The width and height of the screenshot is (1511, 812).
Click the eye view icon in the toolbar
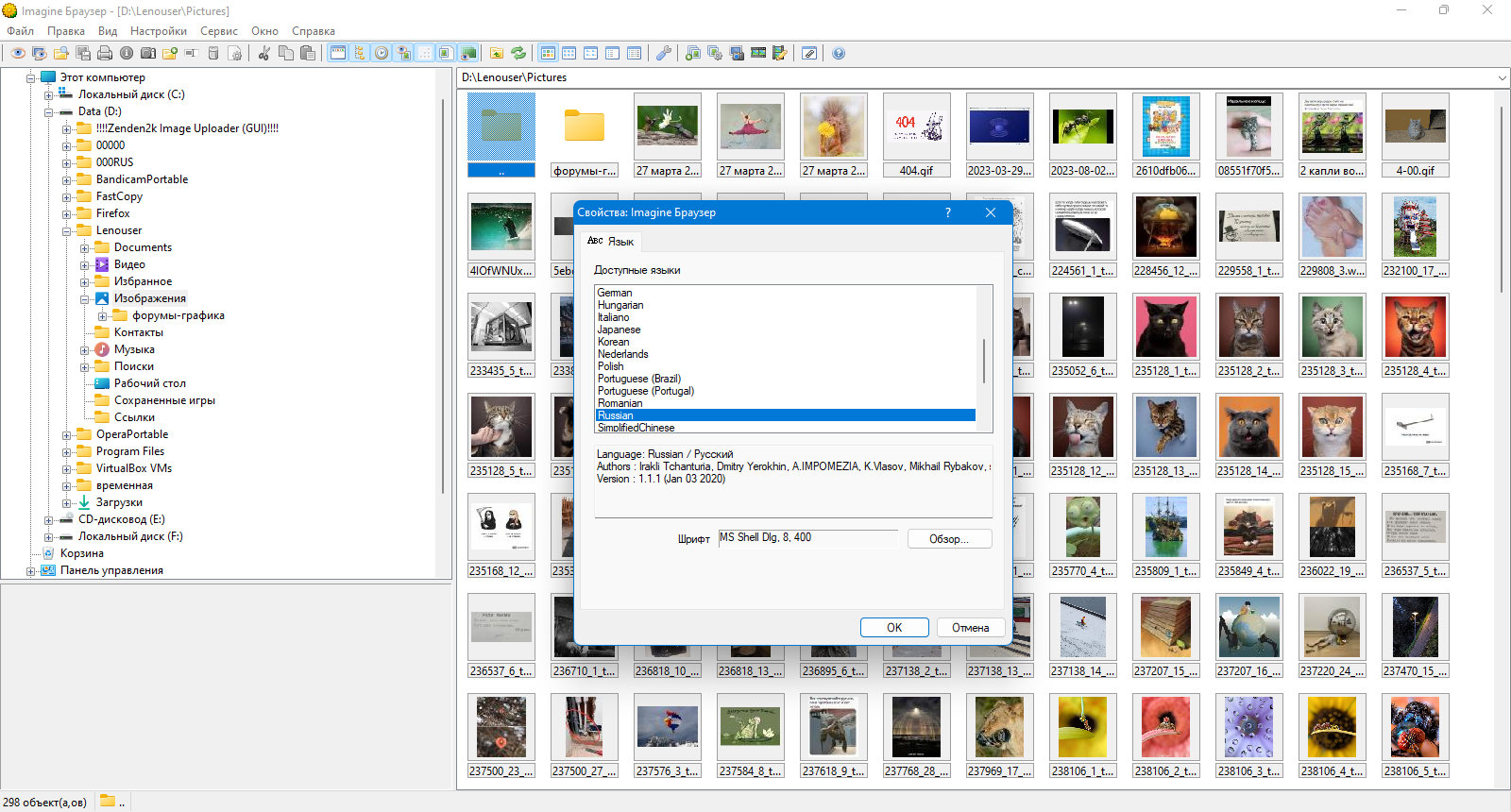click(18, 53)
